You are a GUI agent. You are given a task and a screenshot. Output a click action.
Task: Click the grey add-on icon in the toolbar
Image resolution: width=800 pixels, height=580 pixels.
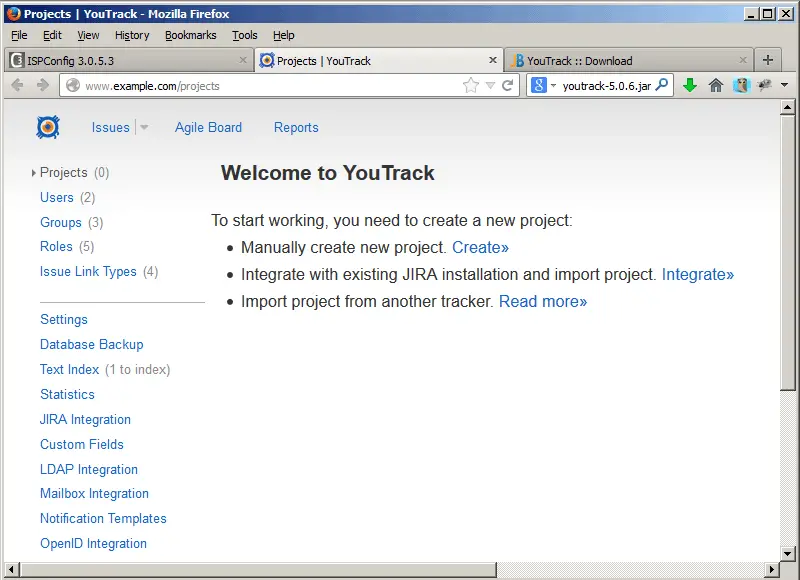[x=764, y=85]
